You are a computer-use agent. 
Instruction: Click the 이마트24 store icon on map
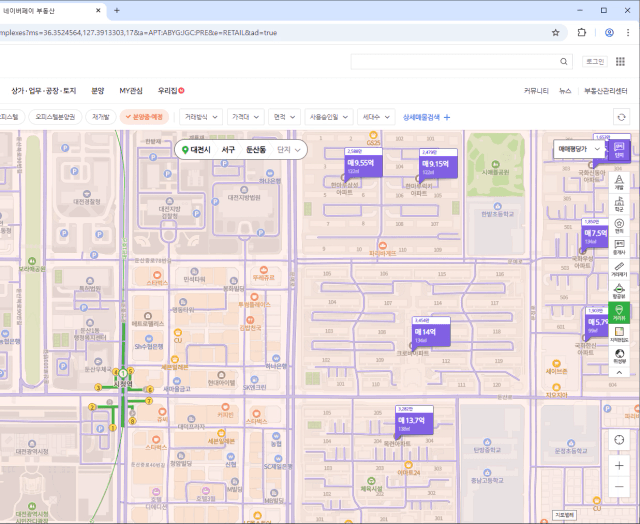[408, 465]
